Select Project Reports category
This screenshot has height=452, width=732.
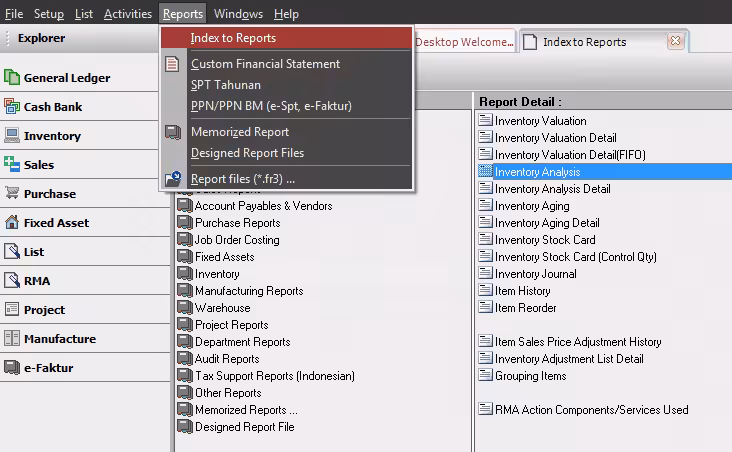pos(232,325)
